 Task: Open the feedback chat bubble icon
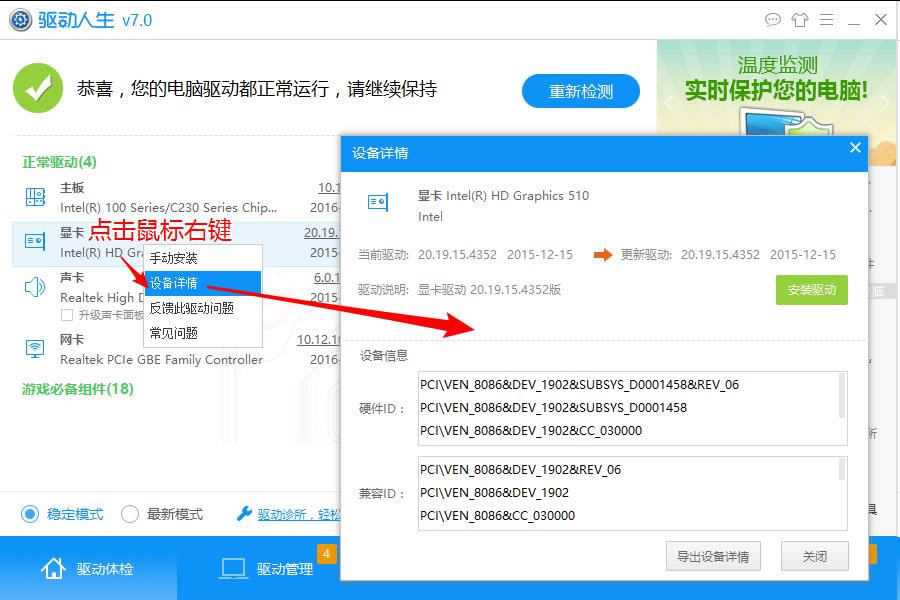click(x=773, y=20)
